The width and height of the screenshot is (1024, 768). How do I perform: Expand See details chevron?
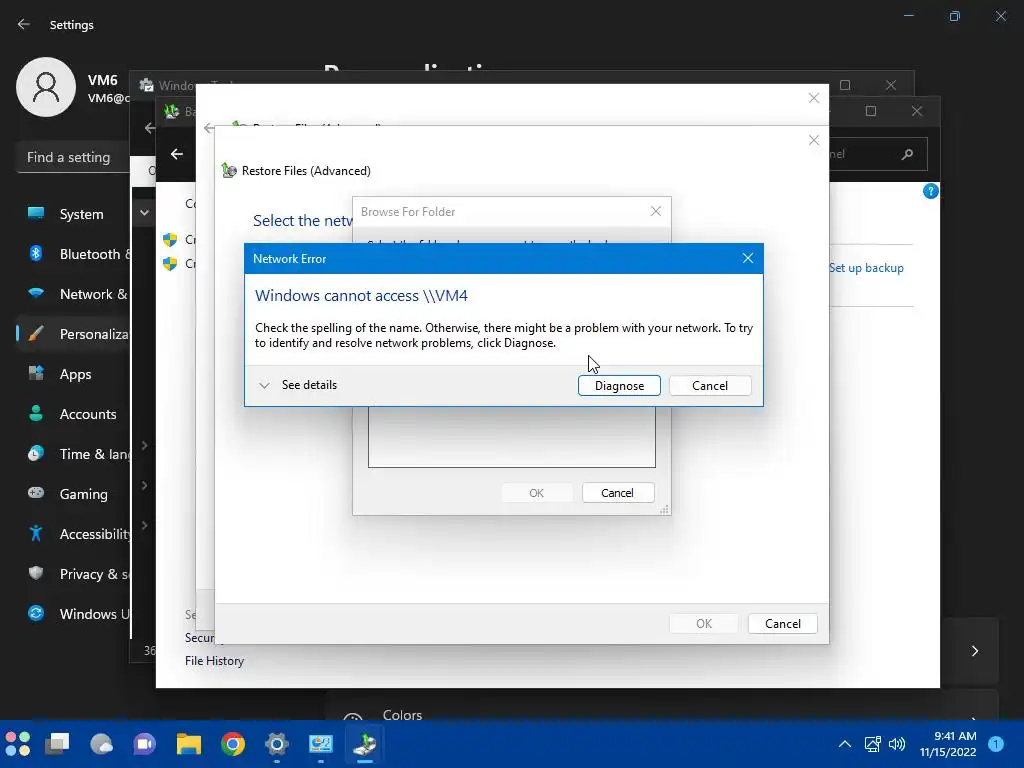click(264, 385)
